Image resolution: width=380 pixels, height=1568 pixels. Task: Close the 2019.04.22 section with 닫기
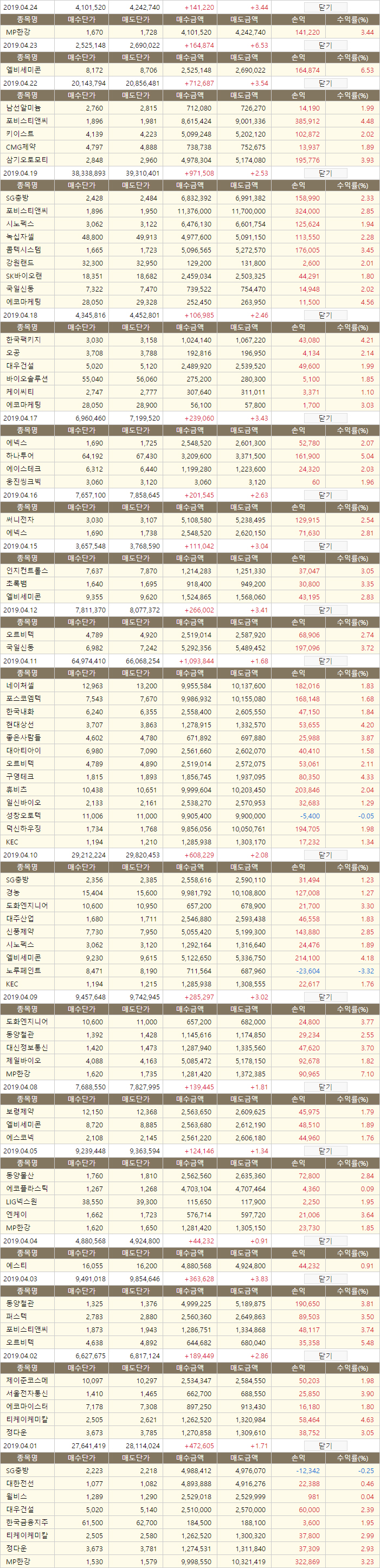(325, 83)
